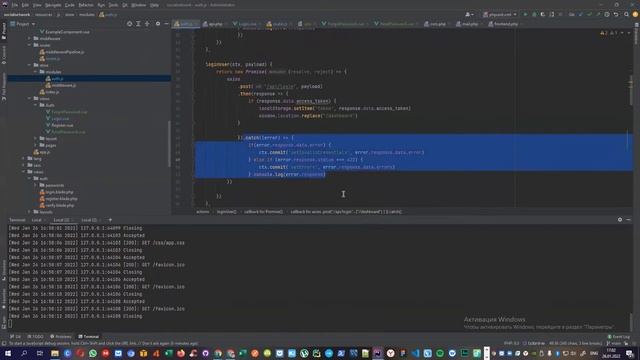
Task: Click the Debug bug icon in toolbar
Action: click(x=534, y=14)
